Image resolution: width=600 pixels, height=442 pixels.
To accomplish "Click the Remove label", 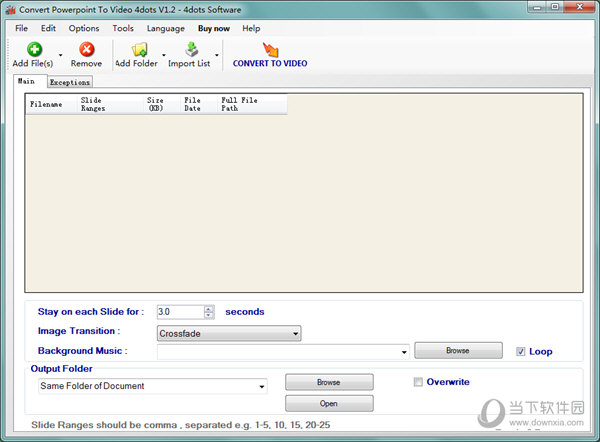I will point(86,64).
